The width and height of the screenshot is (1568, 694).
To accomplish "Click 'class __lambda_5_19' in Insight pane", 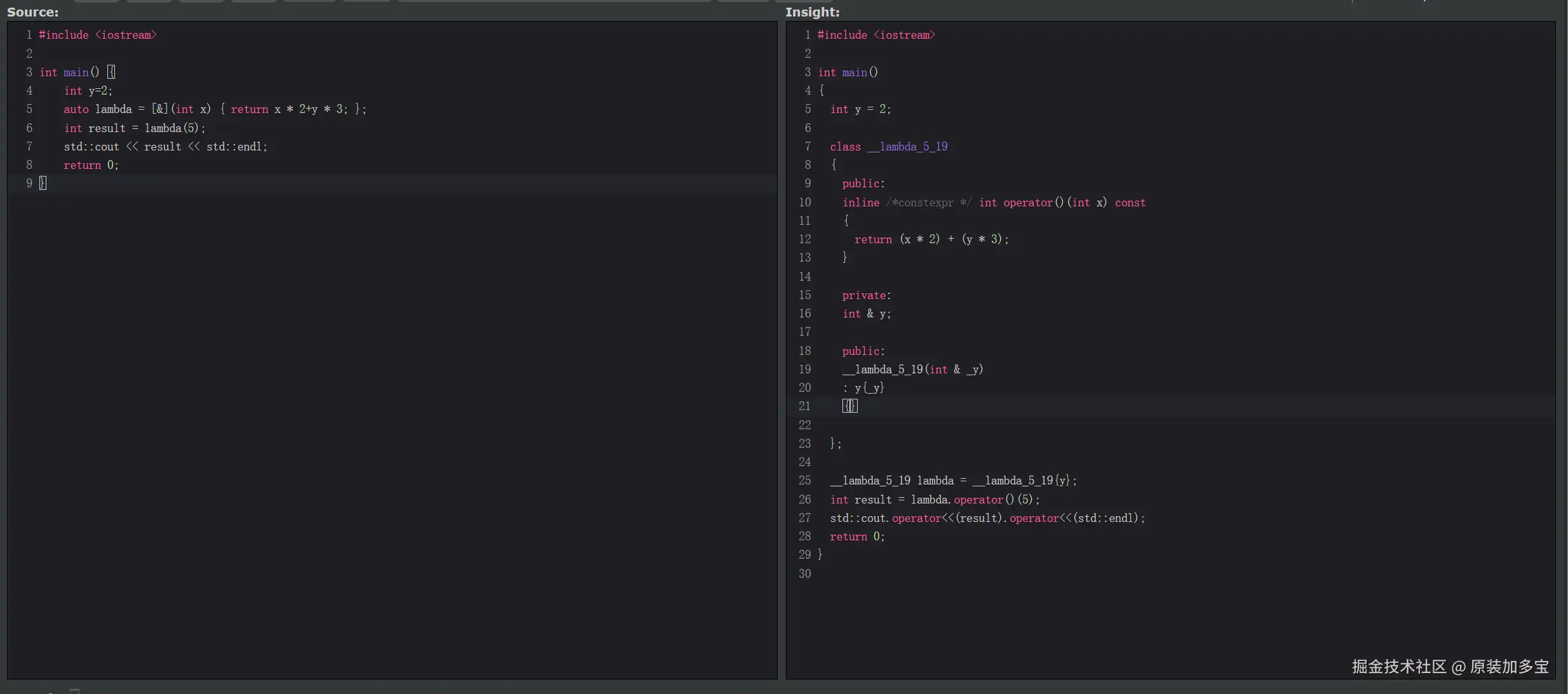I will (888, 147).
